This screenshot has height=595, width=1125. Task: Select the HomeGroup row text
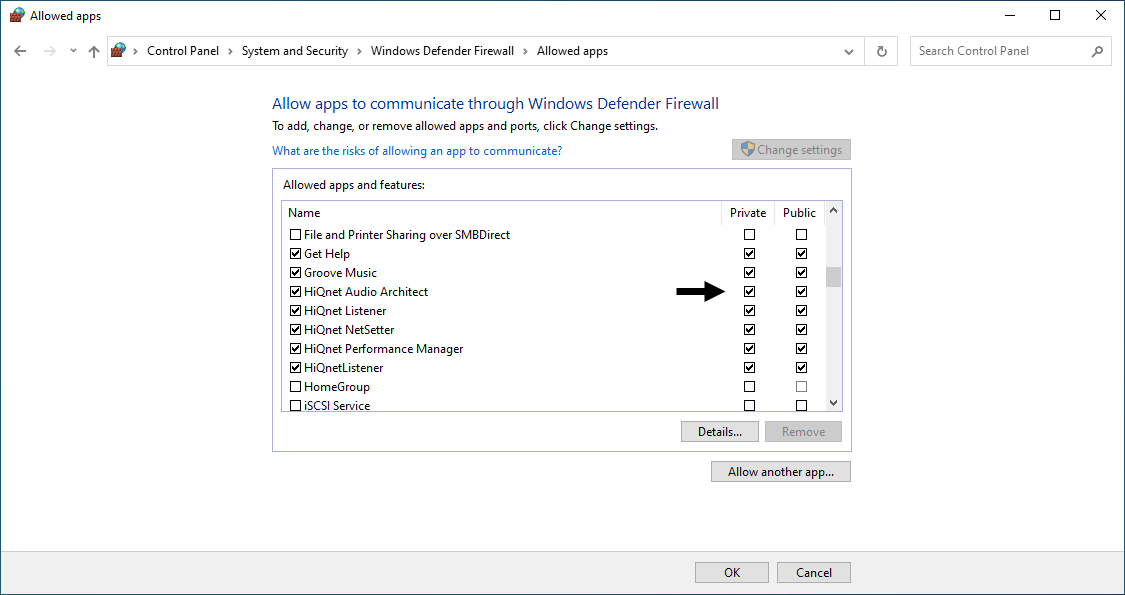[x=337, y=387]
